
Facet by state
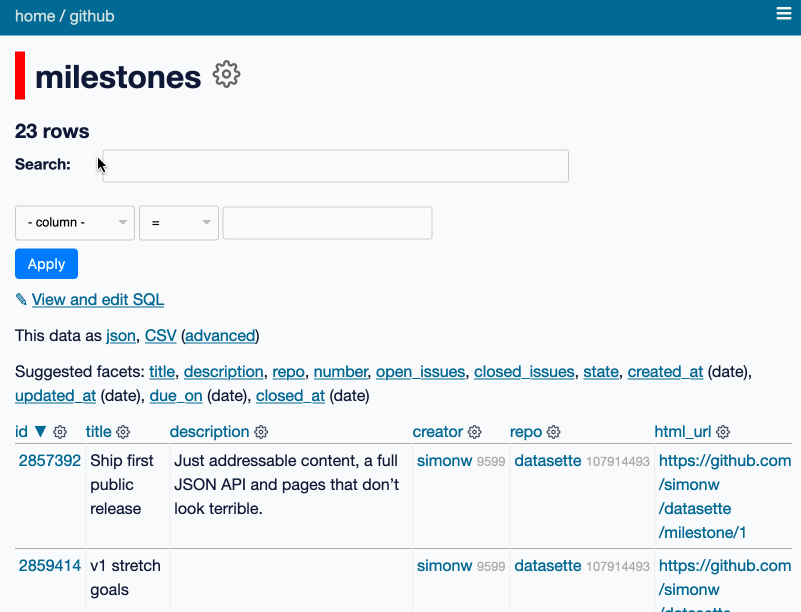pos(601,372)
